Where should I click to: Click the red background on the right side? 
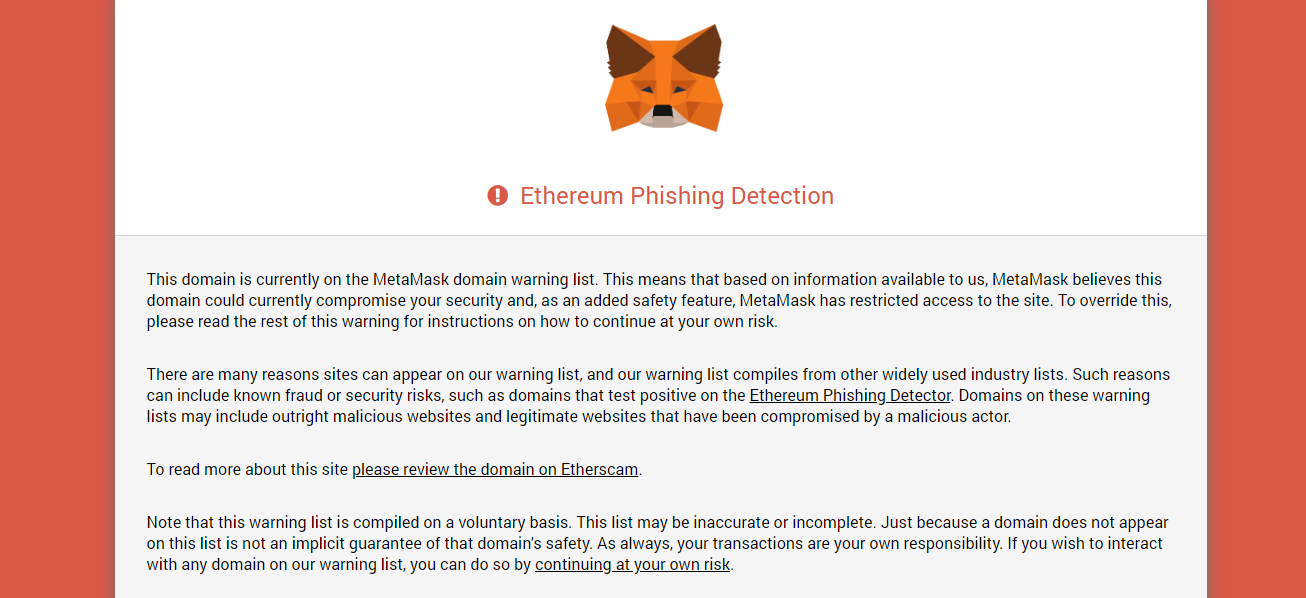(x=1256, y=299)
